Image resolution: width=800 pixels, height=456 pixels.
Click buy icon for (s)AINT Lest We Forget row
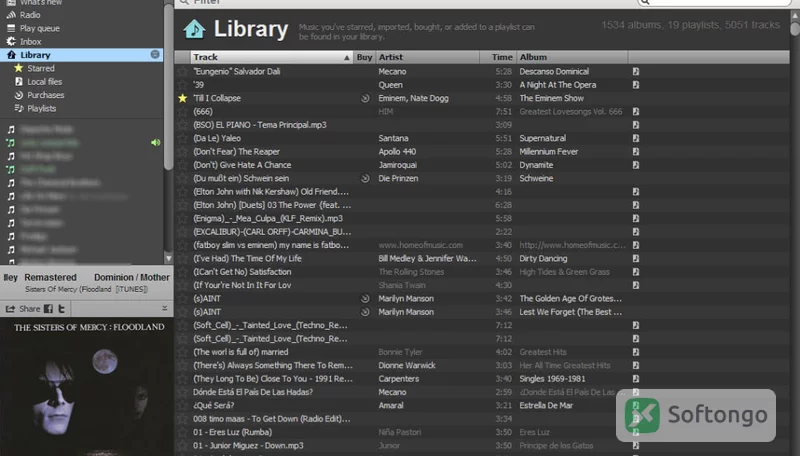pyautogui.click(x=365, y=312)
